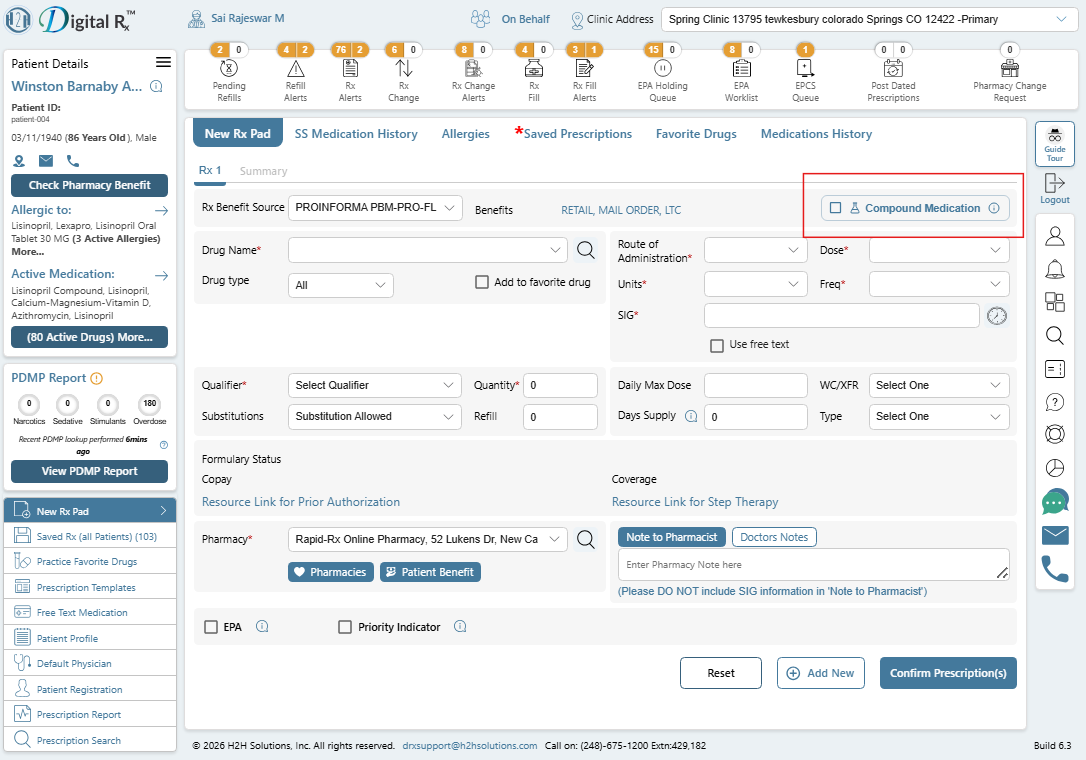The width and height of the screenshot is (1086, 760).
Task: Enable the Use free text checkbox
Action: 717,345
